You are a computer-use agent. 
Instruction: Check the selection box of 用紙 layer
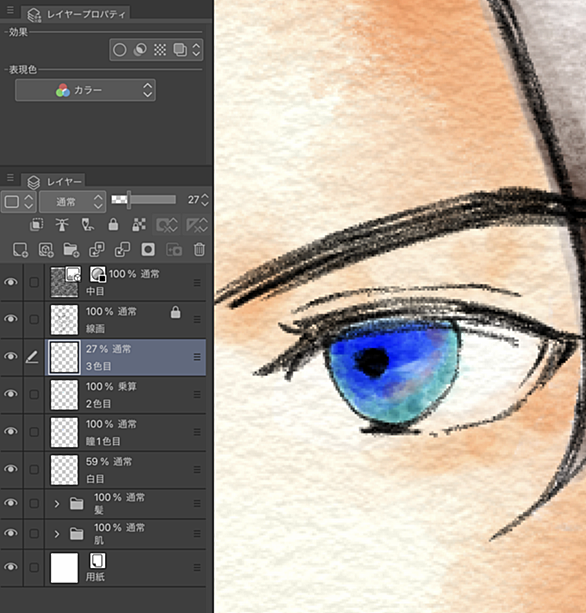(34, 567)
